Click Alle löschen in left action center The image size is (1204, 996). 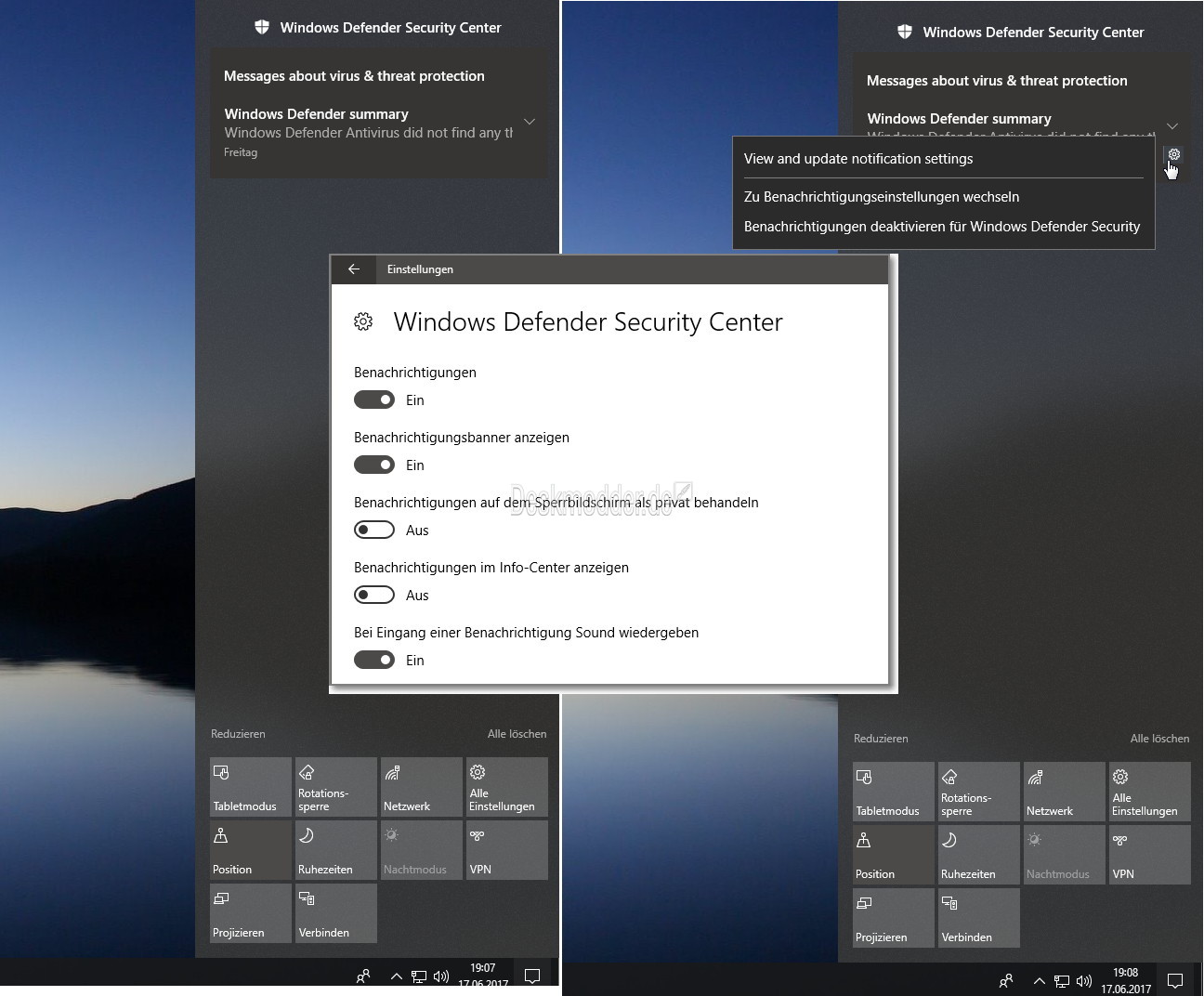[517, 734]
